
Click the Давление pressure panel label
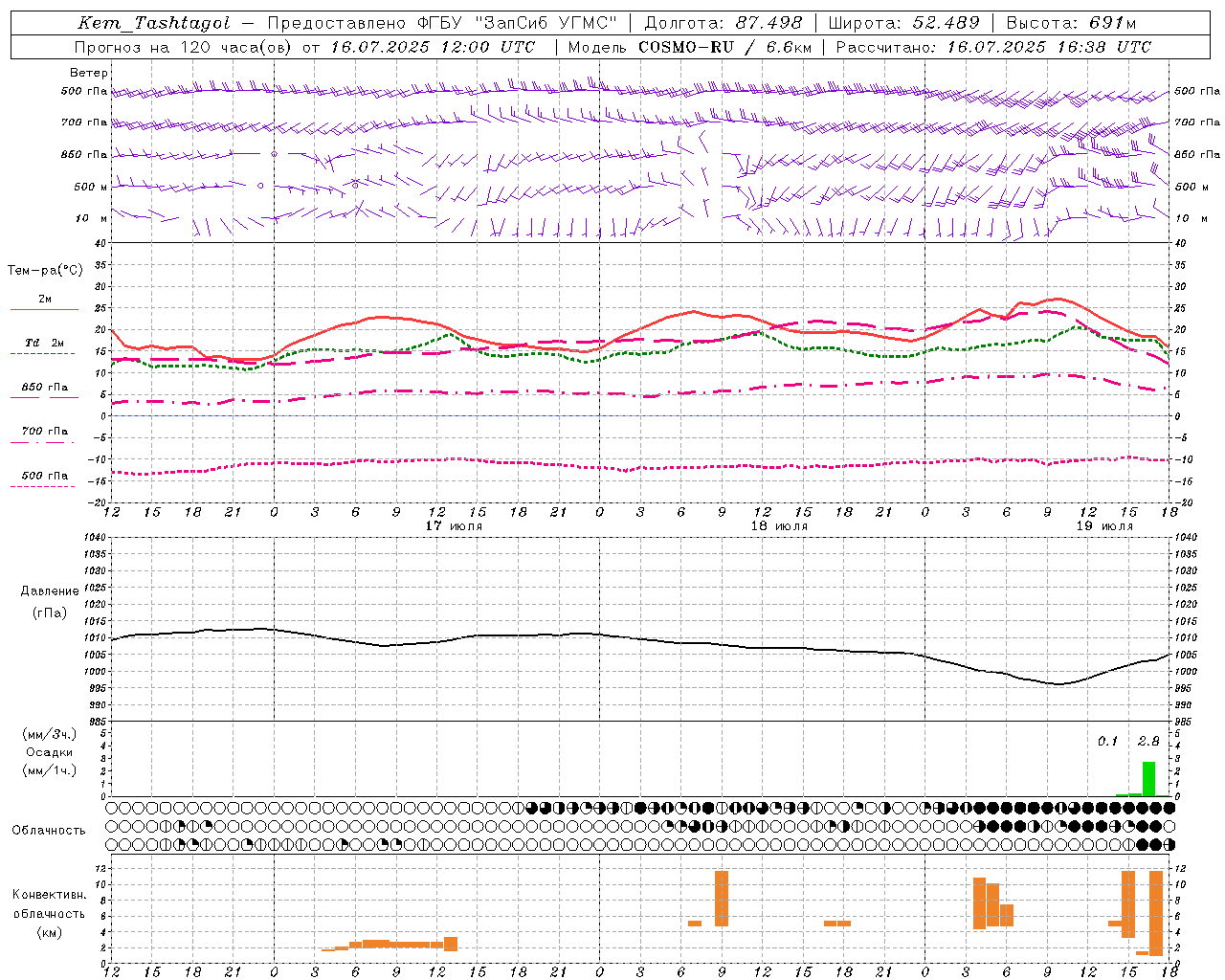click(x=50, y=591)
